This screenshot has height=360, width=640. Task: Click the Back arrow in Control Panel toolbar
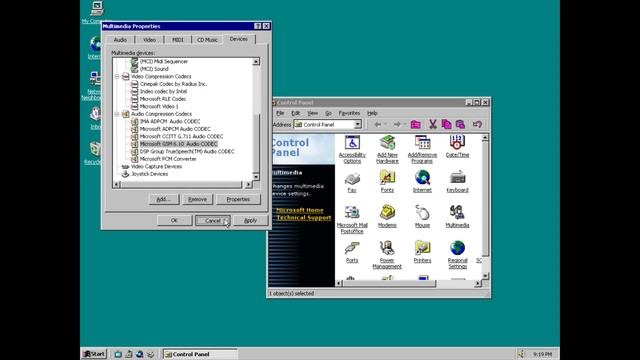[378, 124]
